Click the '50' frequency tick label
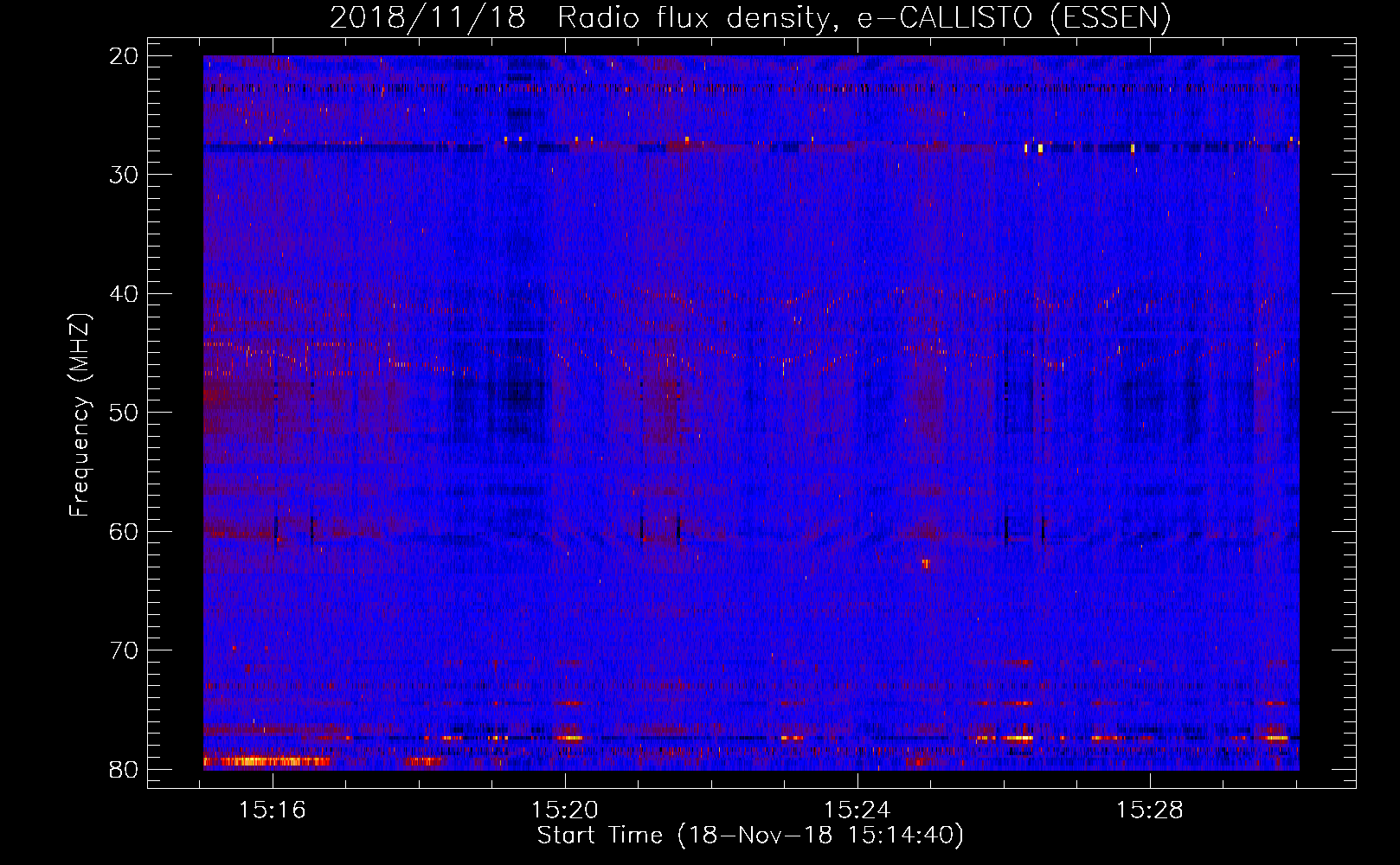The image size is (1400, 865). pyautogui.click(x=124, y=413)
